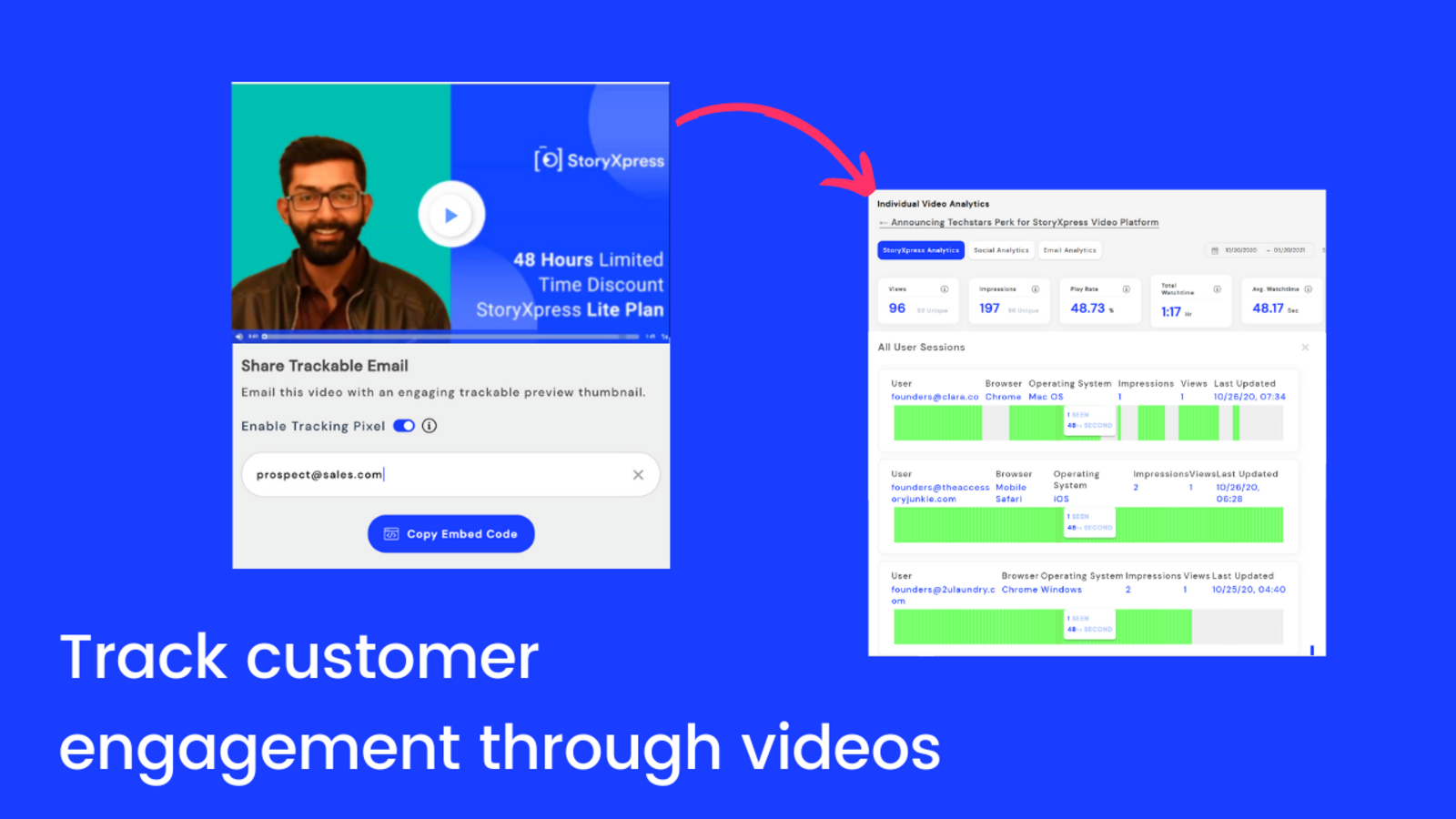Open the date range picker
Image resolution: width=1456 pixels, height=819 pixels.
point(1259,250)
